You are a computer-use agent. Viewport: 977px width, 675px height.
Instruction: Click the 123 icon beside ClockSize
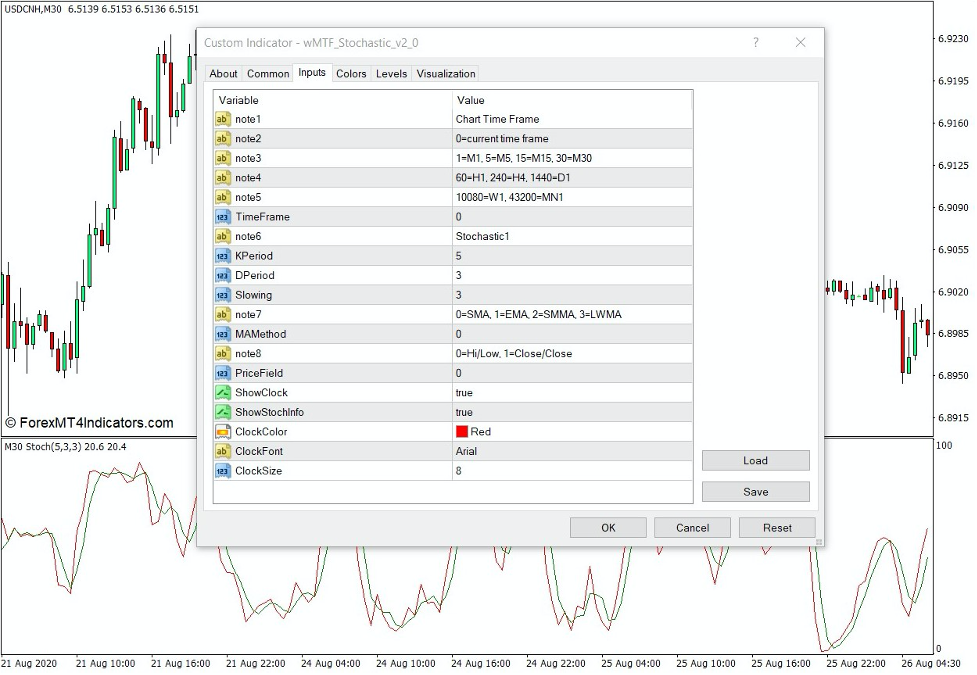point(222,470)
